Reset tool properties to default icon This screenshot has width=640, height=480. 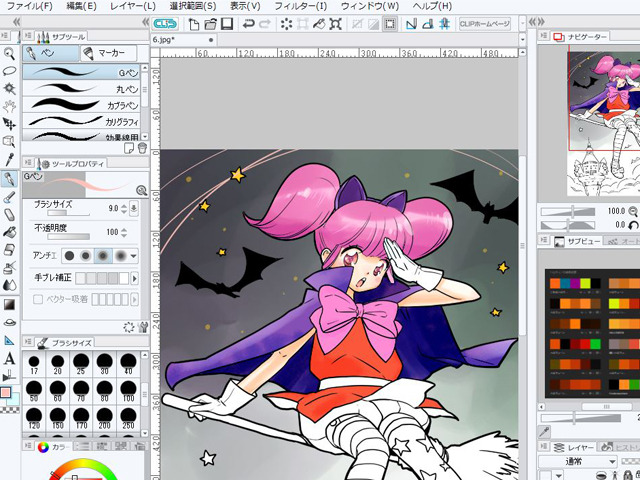[x=129, y=327]
